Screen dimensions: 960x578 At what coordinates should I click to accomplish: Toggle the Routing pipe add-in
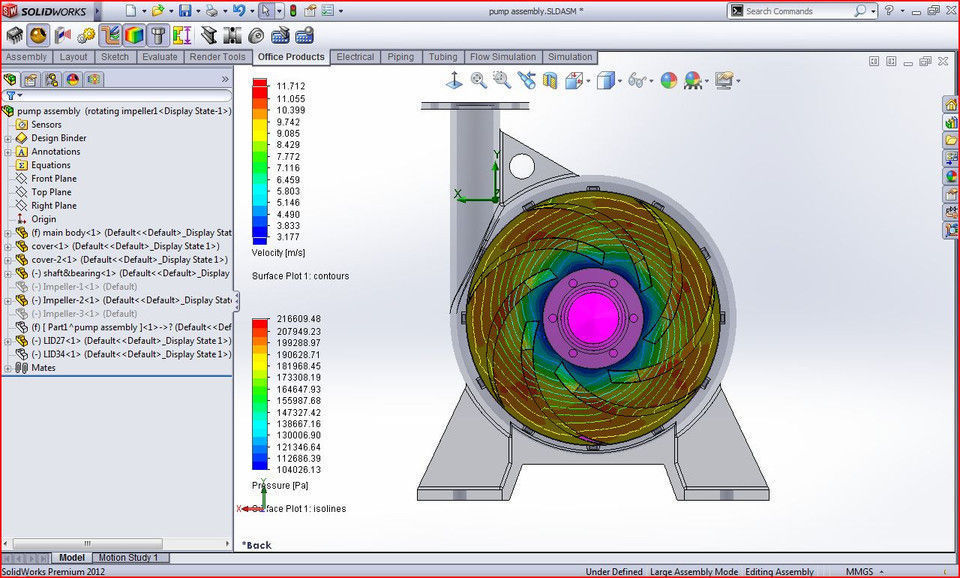pyautogui.click(x=110, y=36)
